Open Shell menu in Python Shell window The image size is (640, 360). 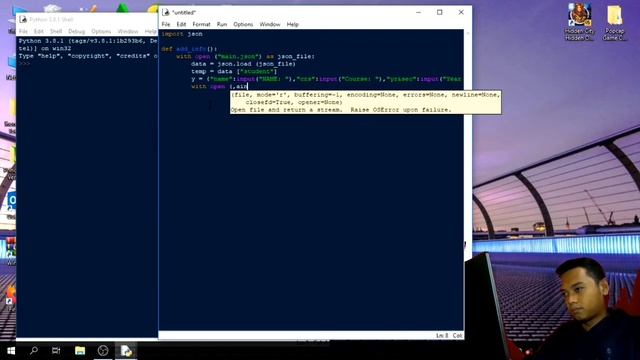[56, 31]
